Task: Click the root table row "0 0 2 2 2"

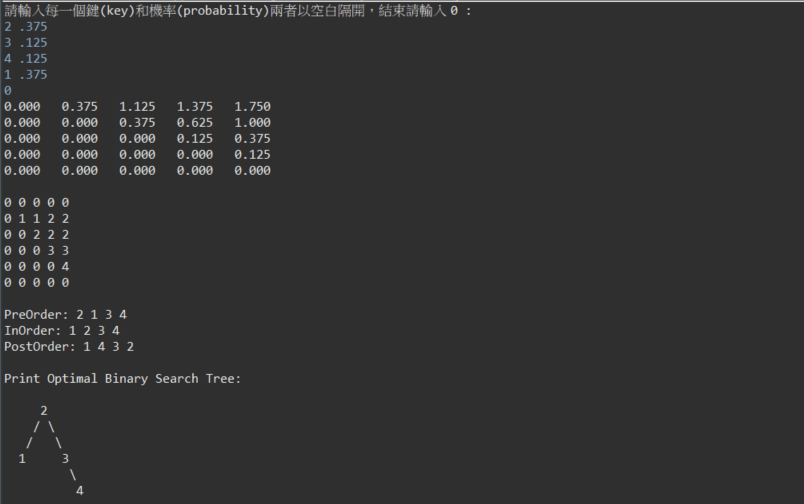Action: point(36,235)
